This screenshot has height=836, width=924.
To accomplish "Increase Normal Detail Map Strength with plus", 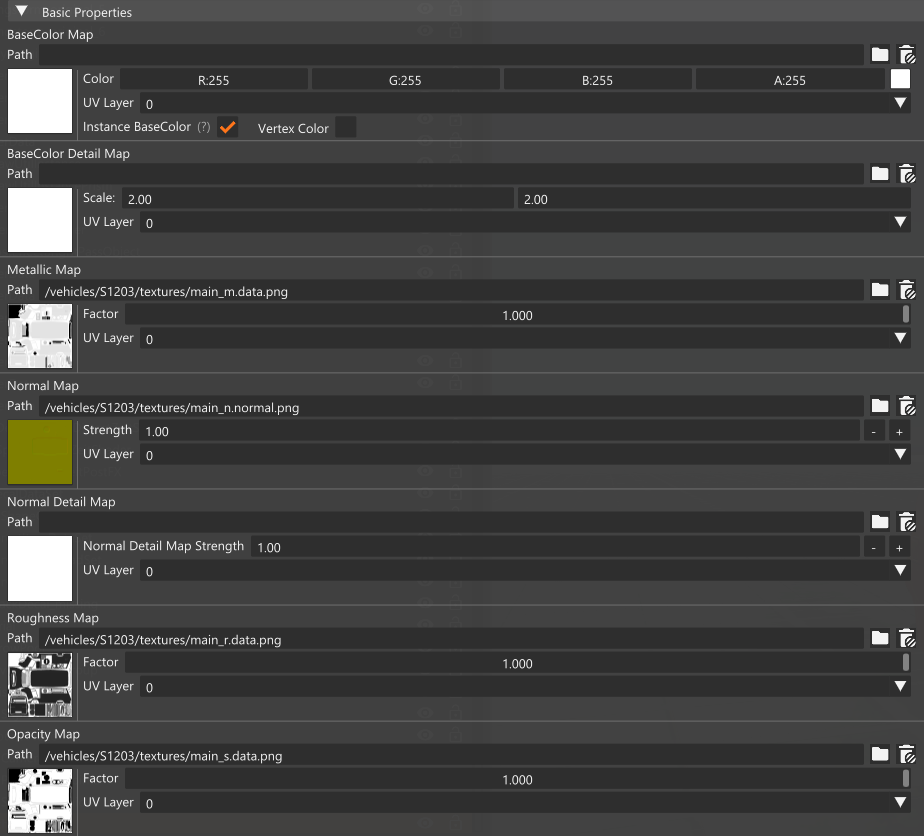I will (x=899, y=548).
